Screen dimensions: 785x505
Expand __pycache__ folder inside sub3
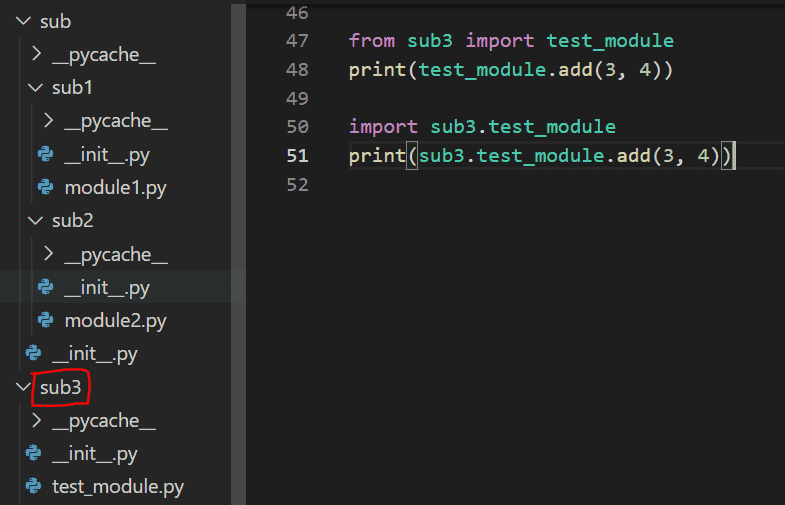tap(36, 421)
